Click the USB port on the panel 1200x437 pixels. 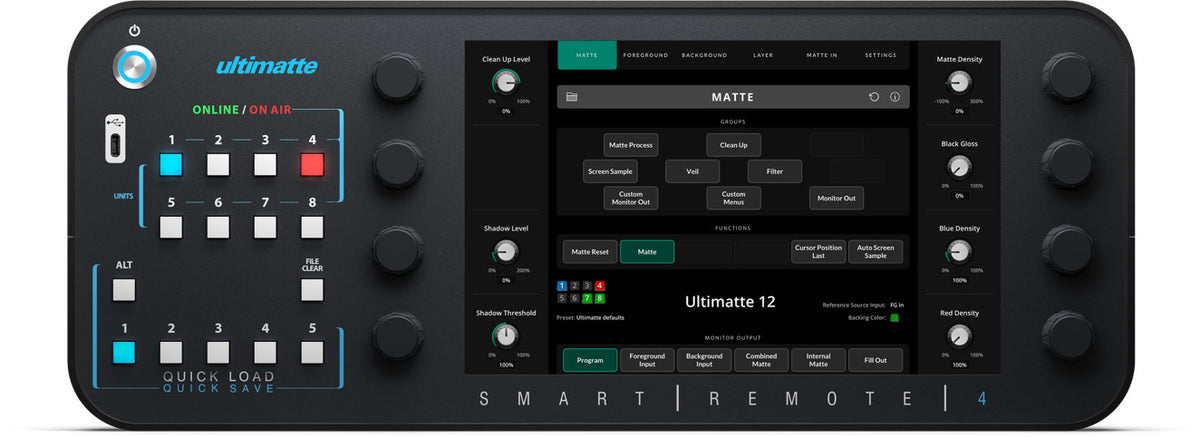click(x=116, y=140)
